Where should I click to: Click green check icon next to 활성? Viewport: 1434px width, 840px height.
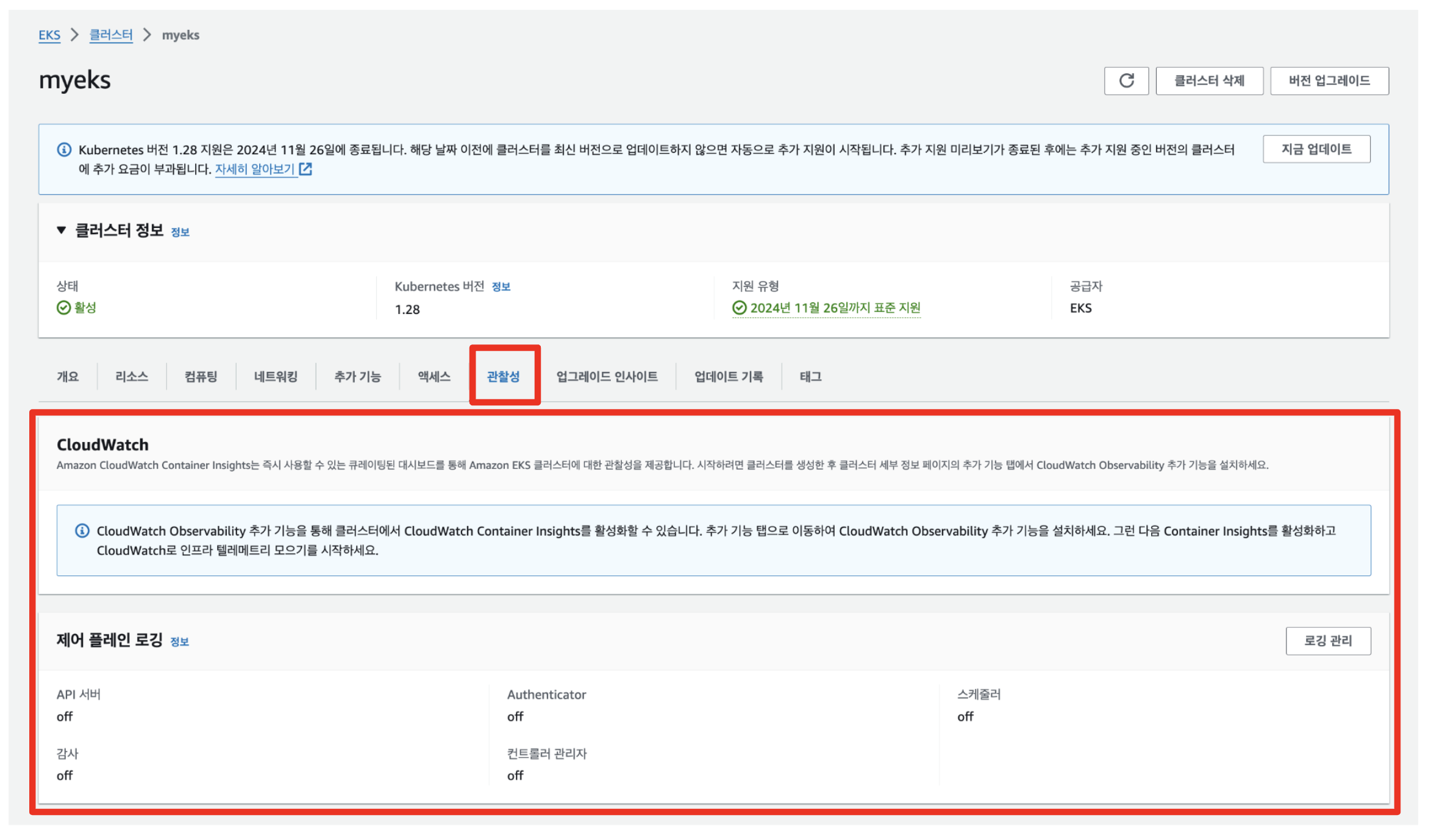[63, 308]
